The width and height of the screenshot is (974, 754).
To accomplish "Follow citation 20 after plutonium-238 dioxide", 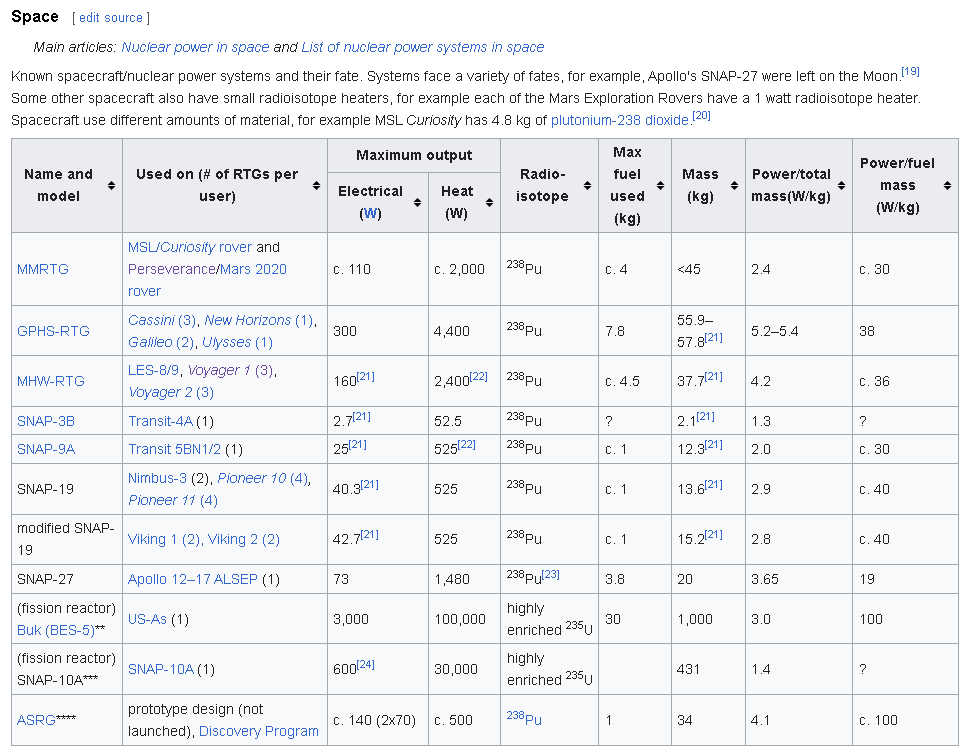I will pos(701,116).
